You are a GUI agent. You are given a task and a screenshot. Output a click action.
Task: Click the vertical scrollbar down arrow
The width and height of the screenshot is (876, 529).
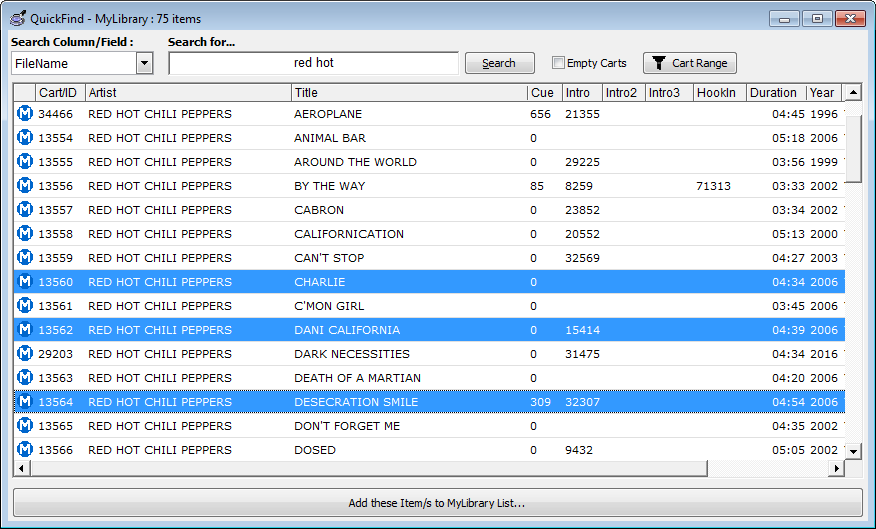(x=853, y=451)
